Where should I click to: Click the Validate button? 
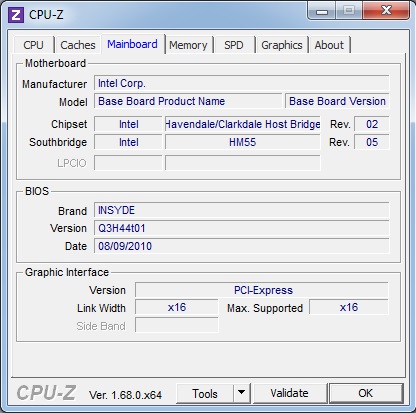(x=289, y=393)
